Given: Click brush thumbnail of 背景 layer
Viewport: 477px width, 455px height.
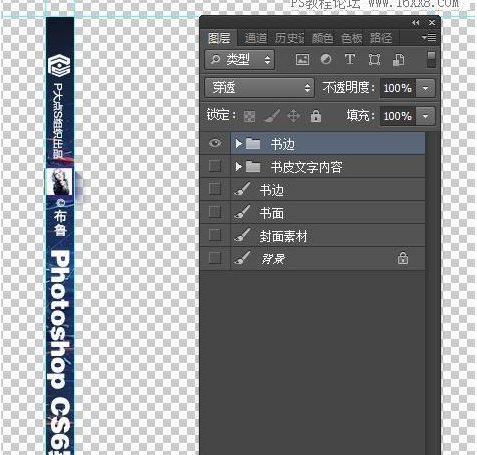Looking at the screenshot, I should pos(243,258).
